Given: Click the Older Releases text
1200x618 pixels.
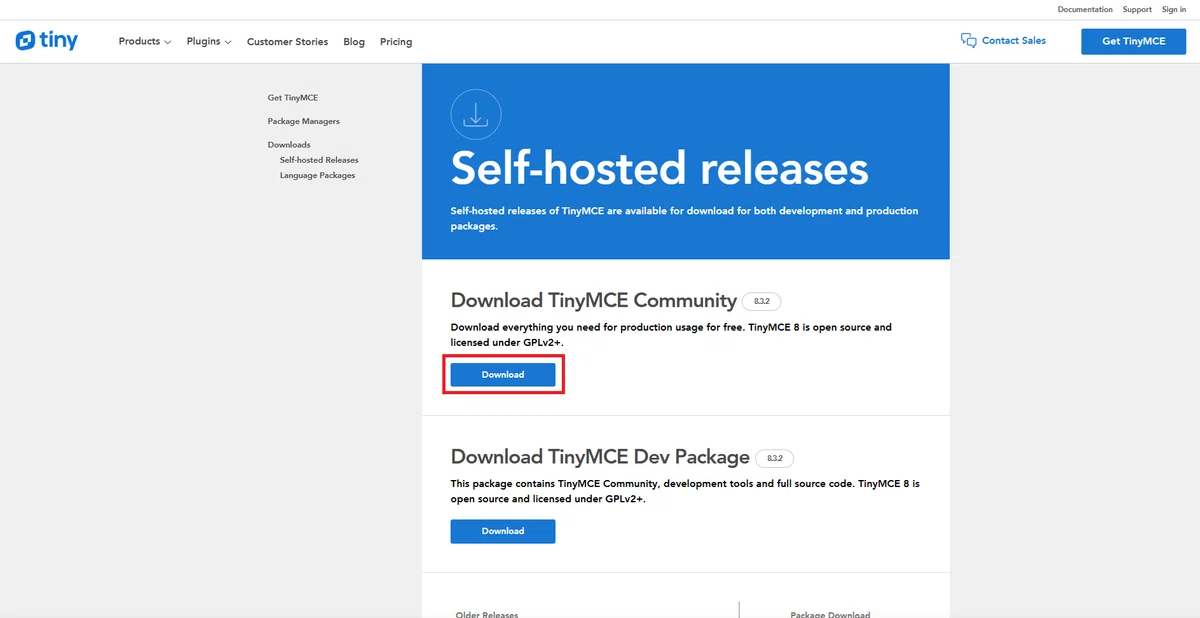Looking at the screenshot, I should [487, 614].
